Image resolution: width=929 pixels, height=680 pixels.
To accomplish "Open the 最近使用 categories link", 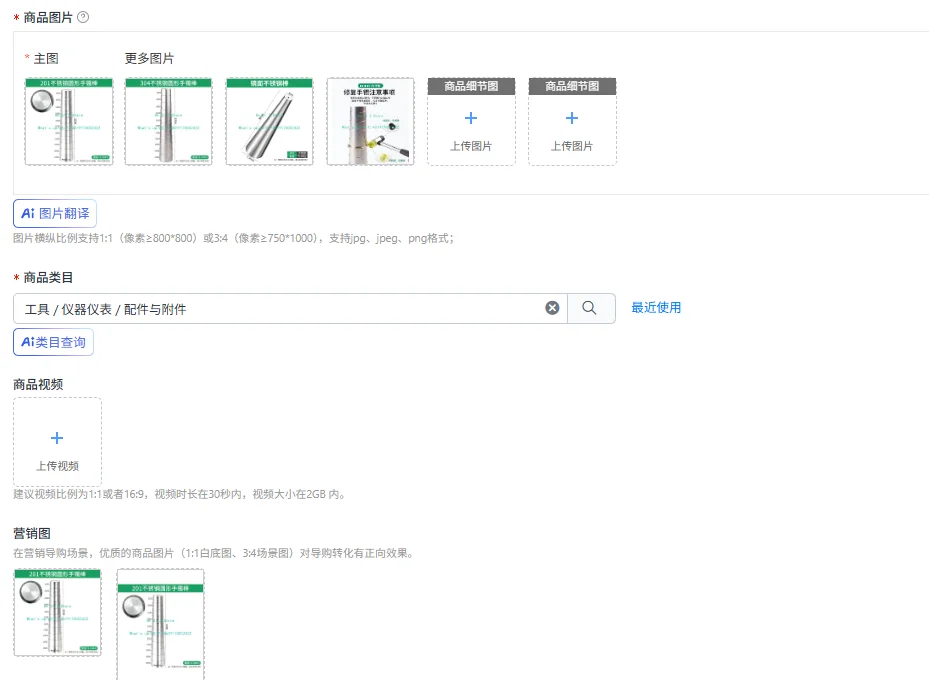I will tap(656, 307).
